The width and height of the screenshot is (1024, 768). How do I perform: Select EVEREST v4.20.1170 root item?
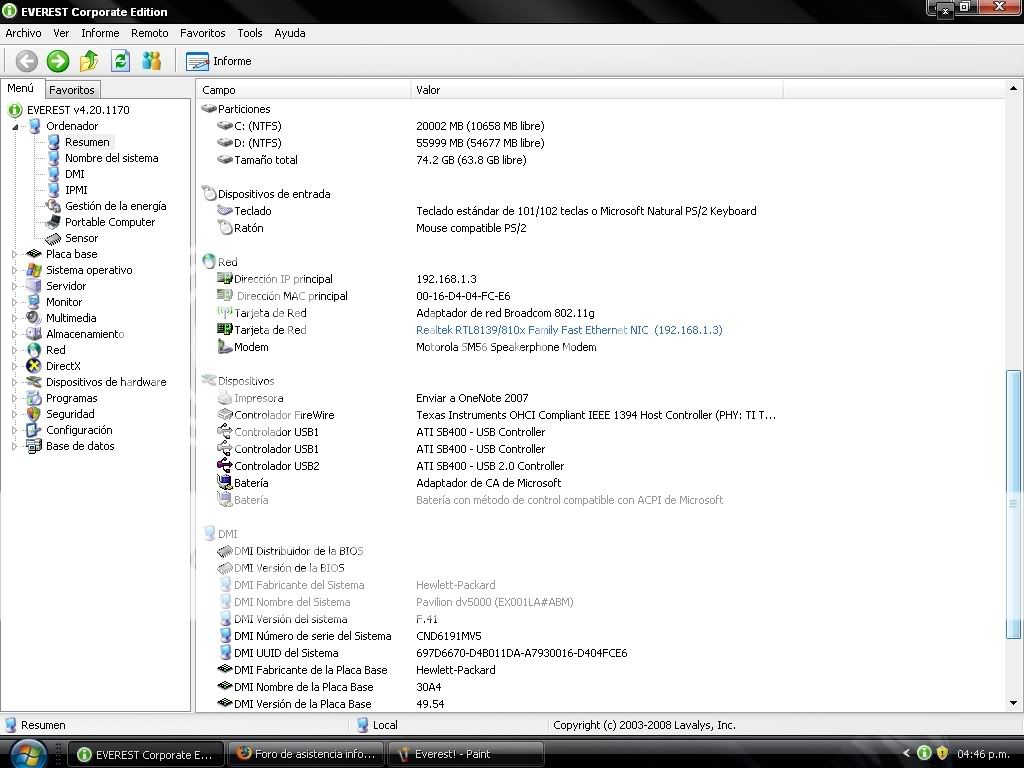point(78,110)
